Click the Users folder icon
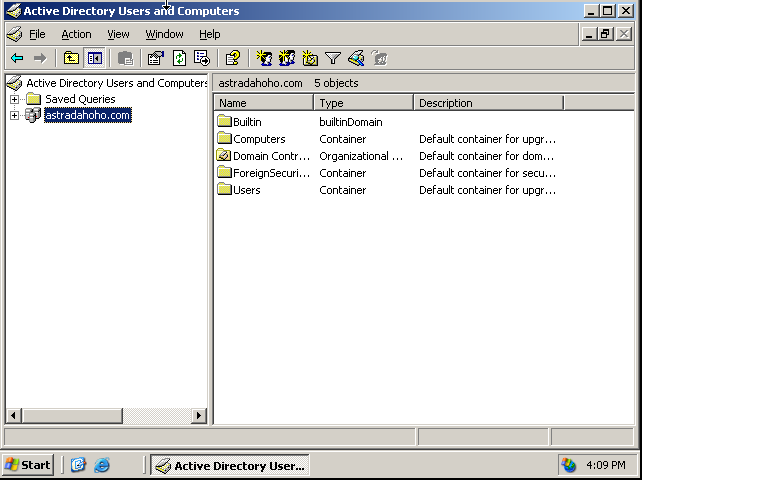This screenshot has width=768, height=480. (x=224, y=189)
